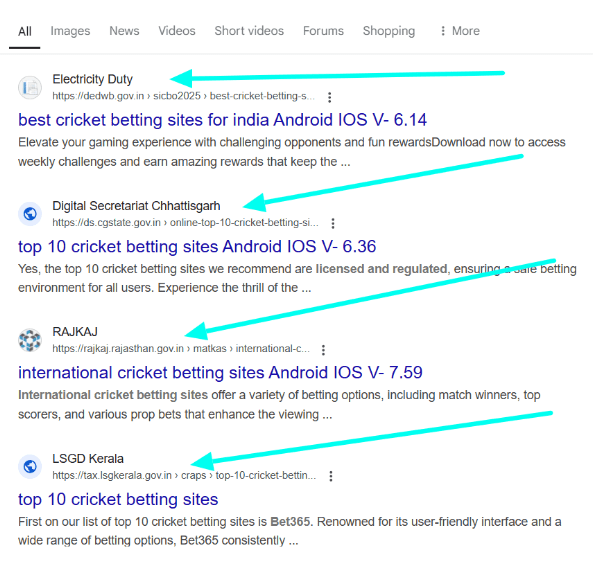The height and width of the screenshot is (576, 593).
Task: Select the Forums tab
Action: [323, 31]
